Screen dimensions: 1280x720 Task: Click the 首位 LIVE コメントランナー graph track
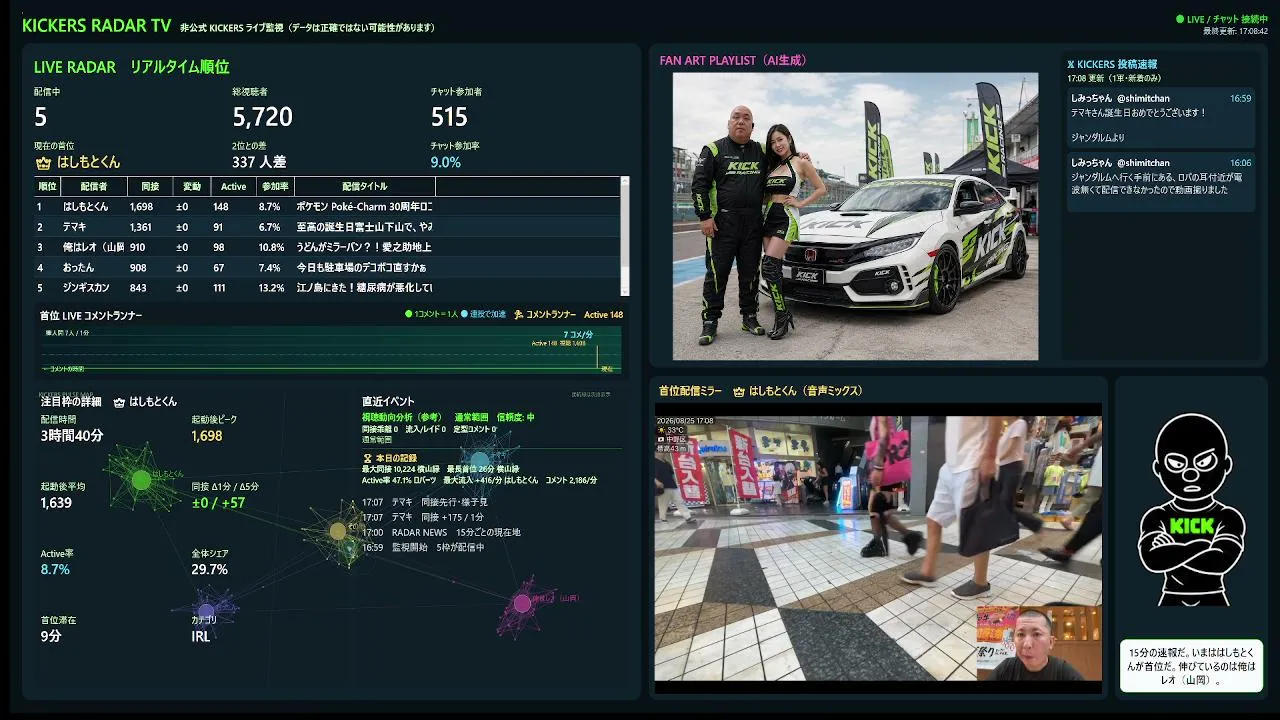point(330,349)
